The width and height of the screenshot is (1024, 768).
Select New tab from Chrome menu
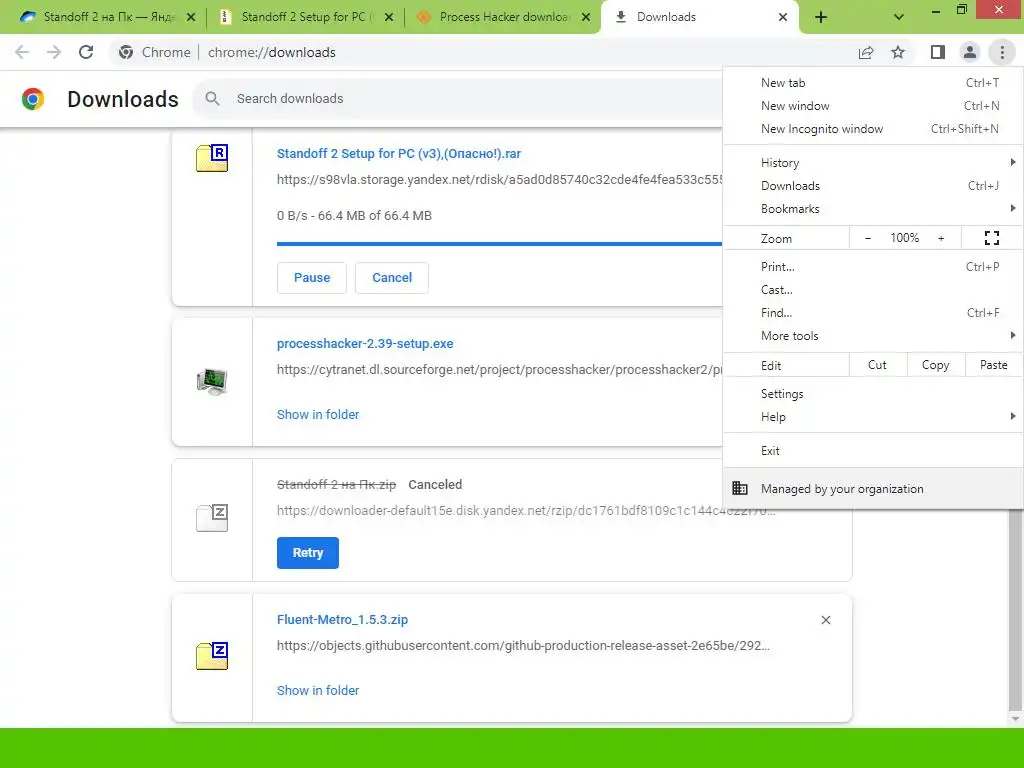[x=873, y=83]
